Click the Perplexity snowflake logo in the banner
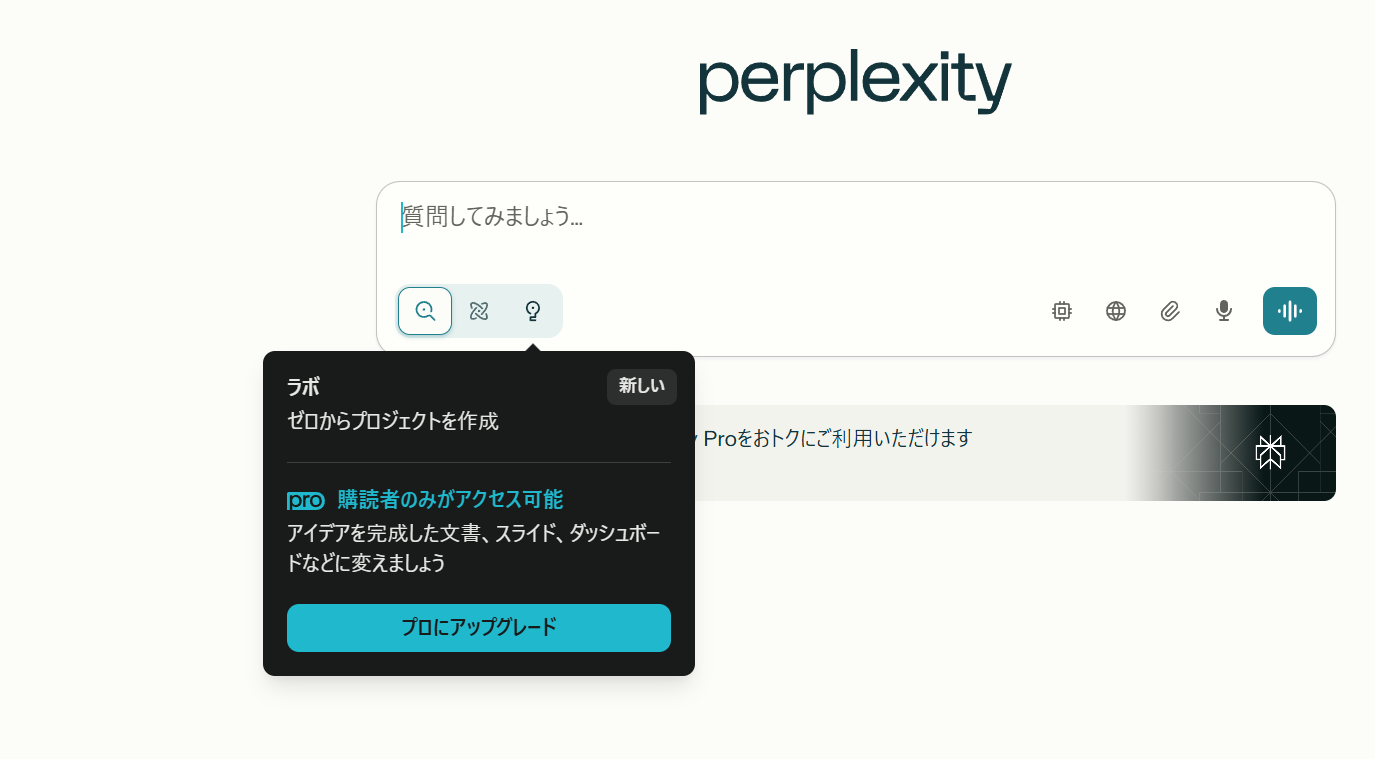Viewport: 1375px width, 759px height. [1270, 453]
